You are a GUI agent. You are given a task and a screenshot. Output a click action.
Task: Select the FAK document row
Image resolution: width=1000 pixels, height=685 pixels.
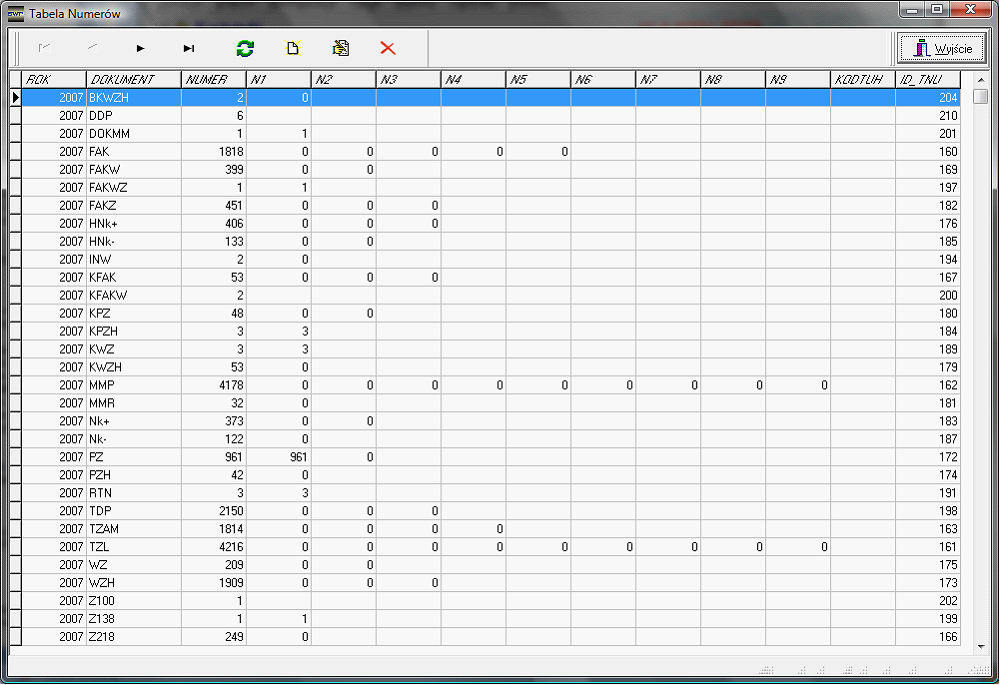tap(133, 151)
